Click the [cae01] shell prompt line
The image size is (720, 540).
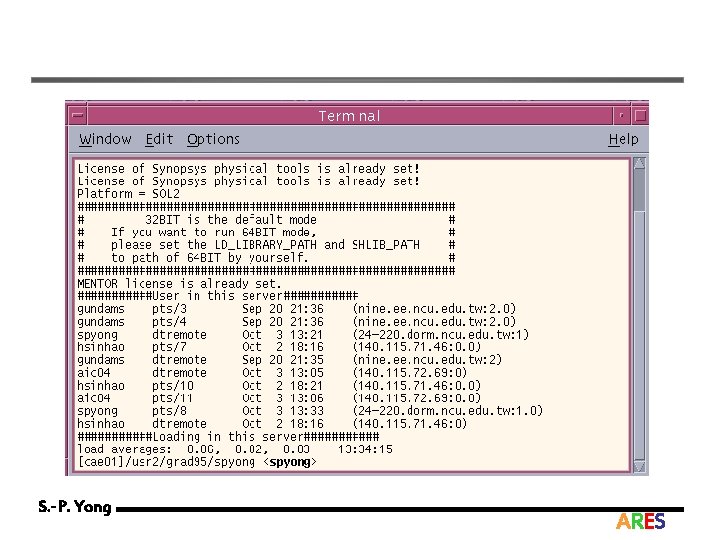197,462
